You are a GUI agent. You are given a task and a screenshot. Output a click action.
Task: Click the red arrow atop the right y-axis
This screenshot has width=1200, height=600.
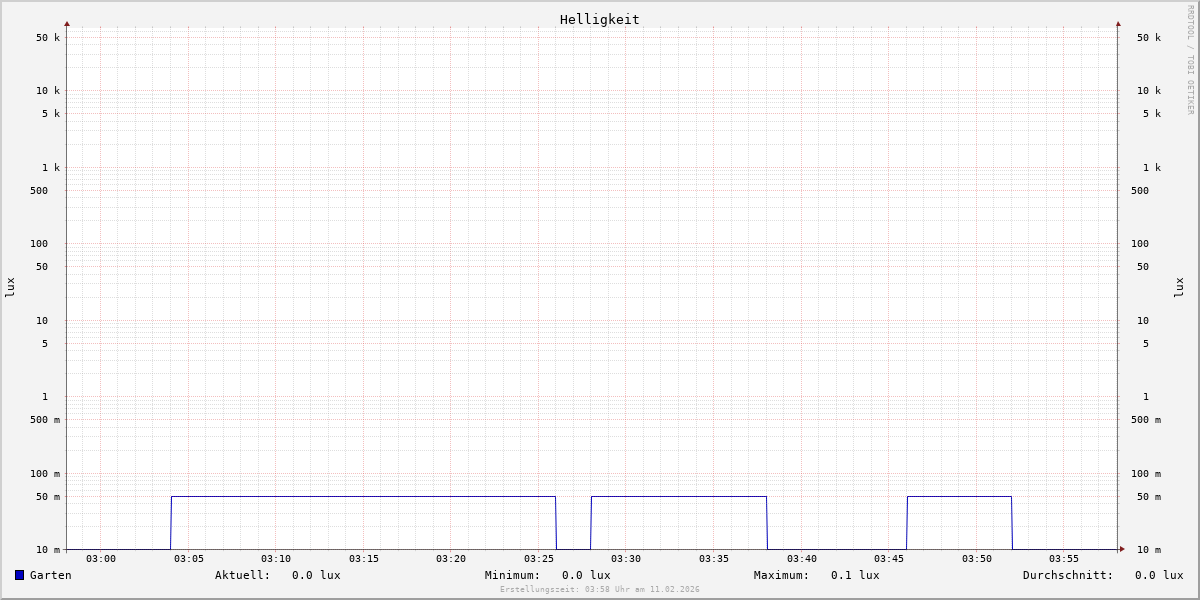(1118, 23)
